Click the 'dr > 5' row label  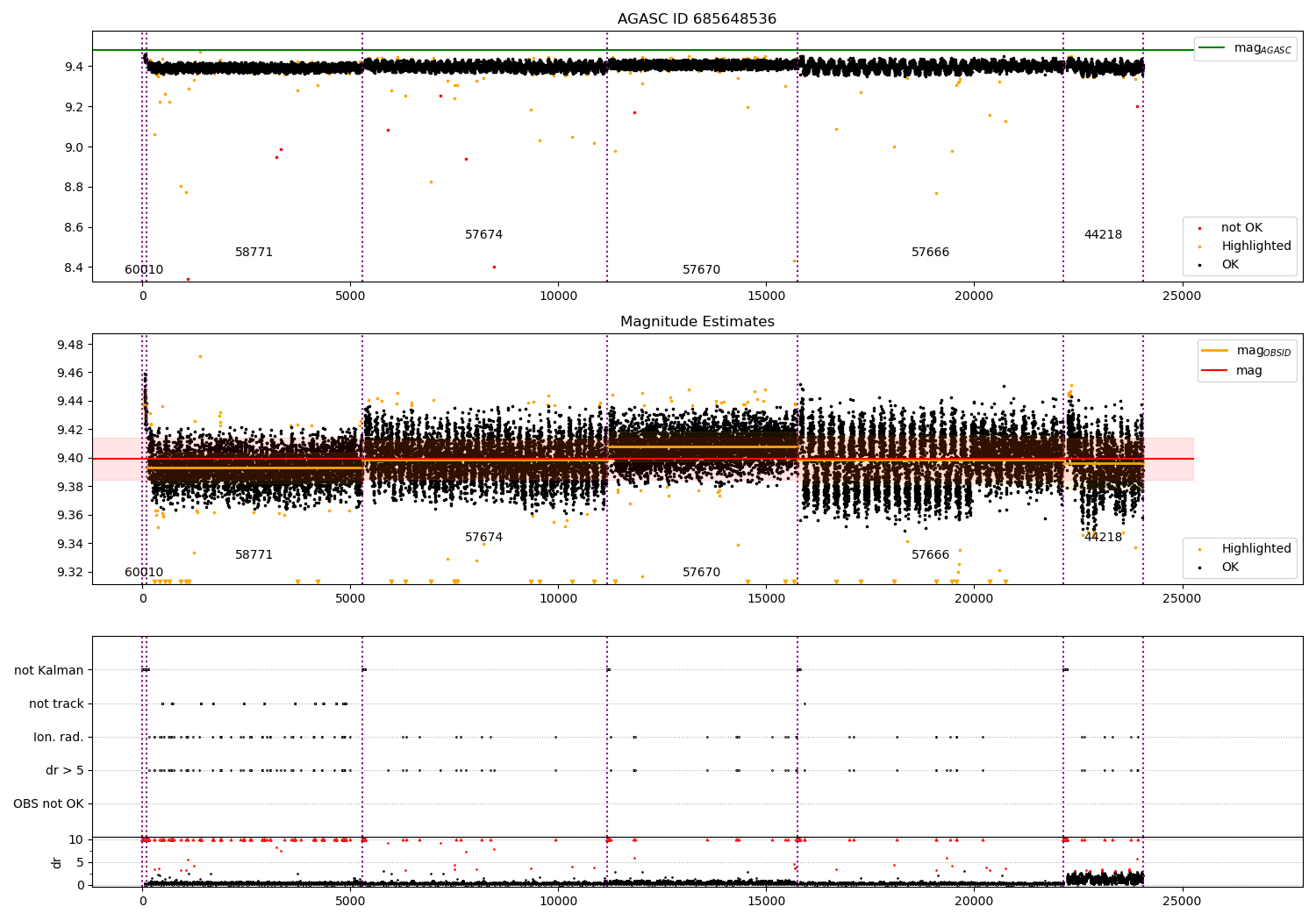(65, 770)
